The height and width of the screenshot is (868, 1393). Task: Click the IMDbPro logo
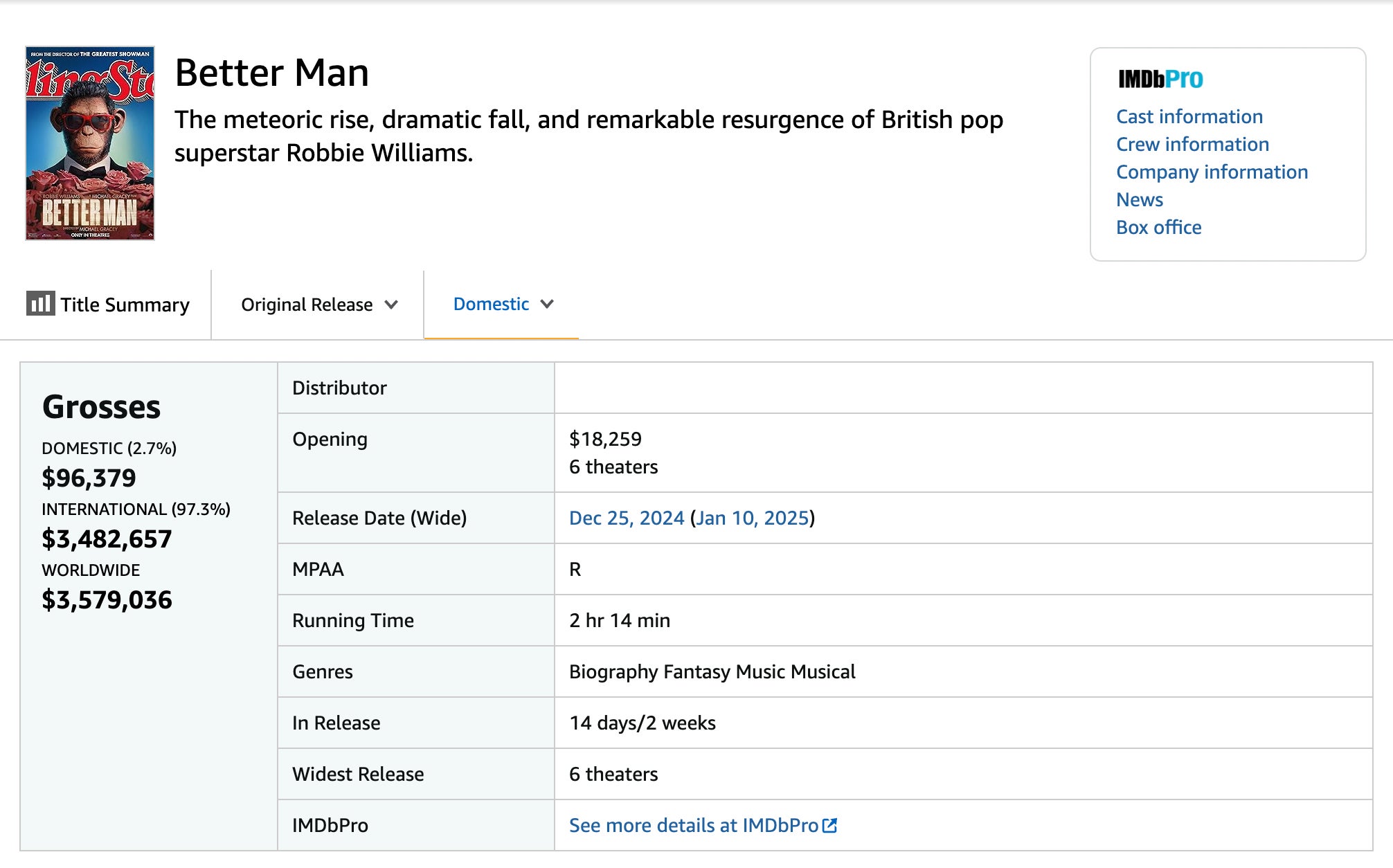(x=1160, y=80)
